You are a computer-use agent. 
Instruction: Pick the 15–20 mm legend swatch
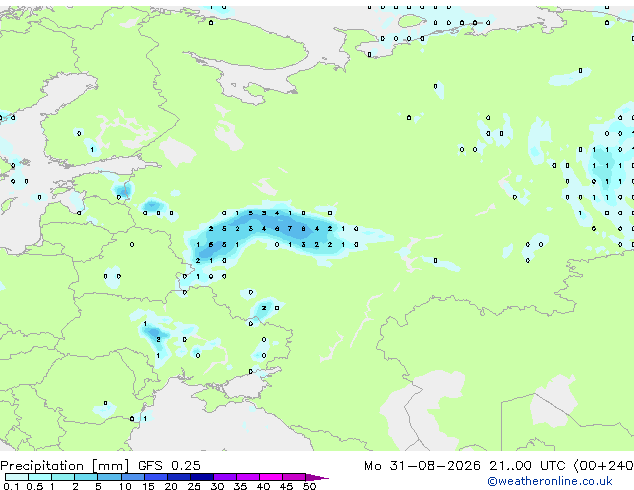click(x=156, y=477)
